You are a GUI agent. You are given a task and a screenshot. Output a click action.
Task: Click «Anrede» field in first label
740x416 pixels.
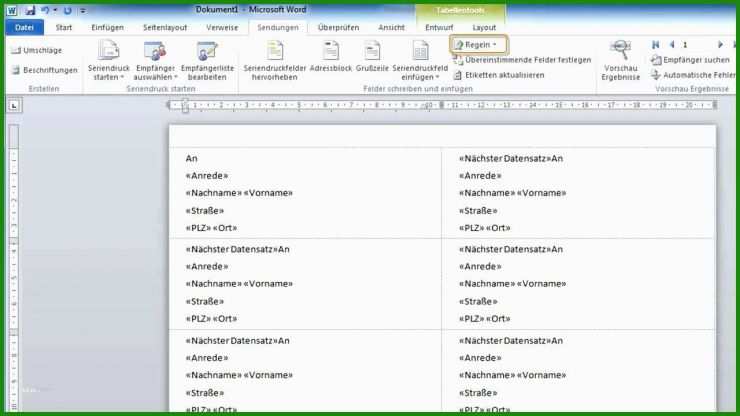click(207, 176)
